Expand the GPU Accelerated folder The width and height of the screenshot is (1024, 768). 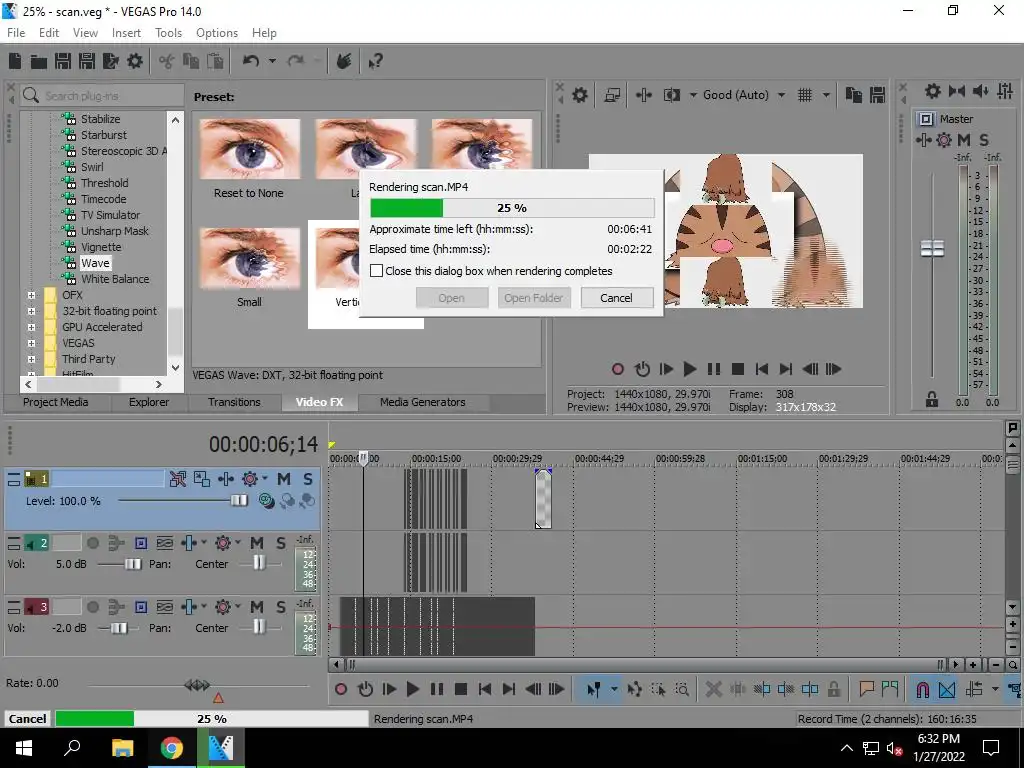click(x=31, y=327)
